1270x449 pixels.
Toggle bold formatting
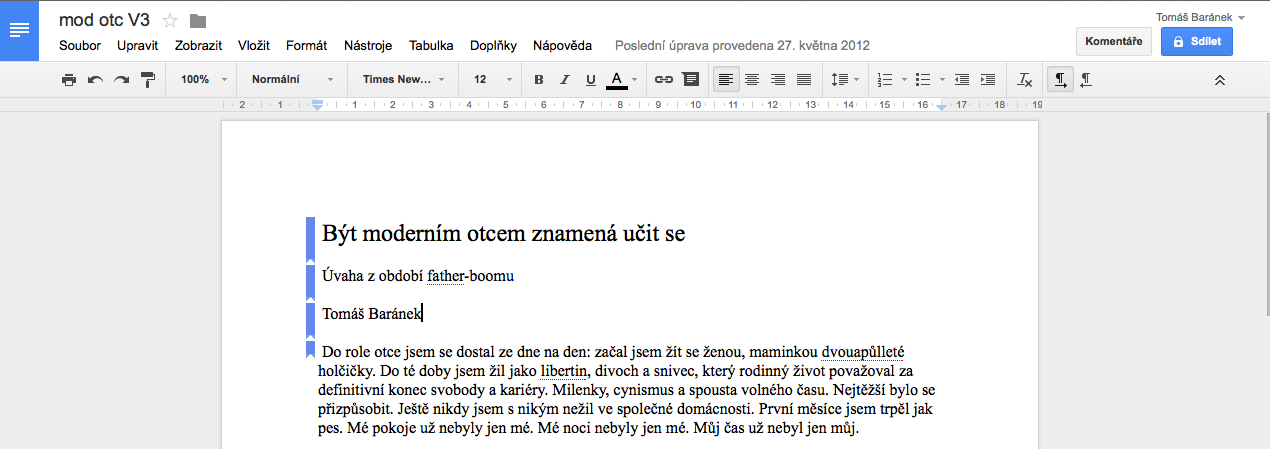(x=539, y=80)
